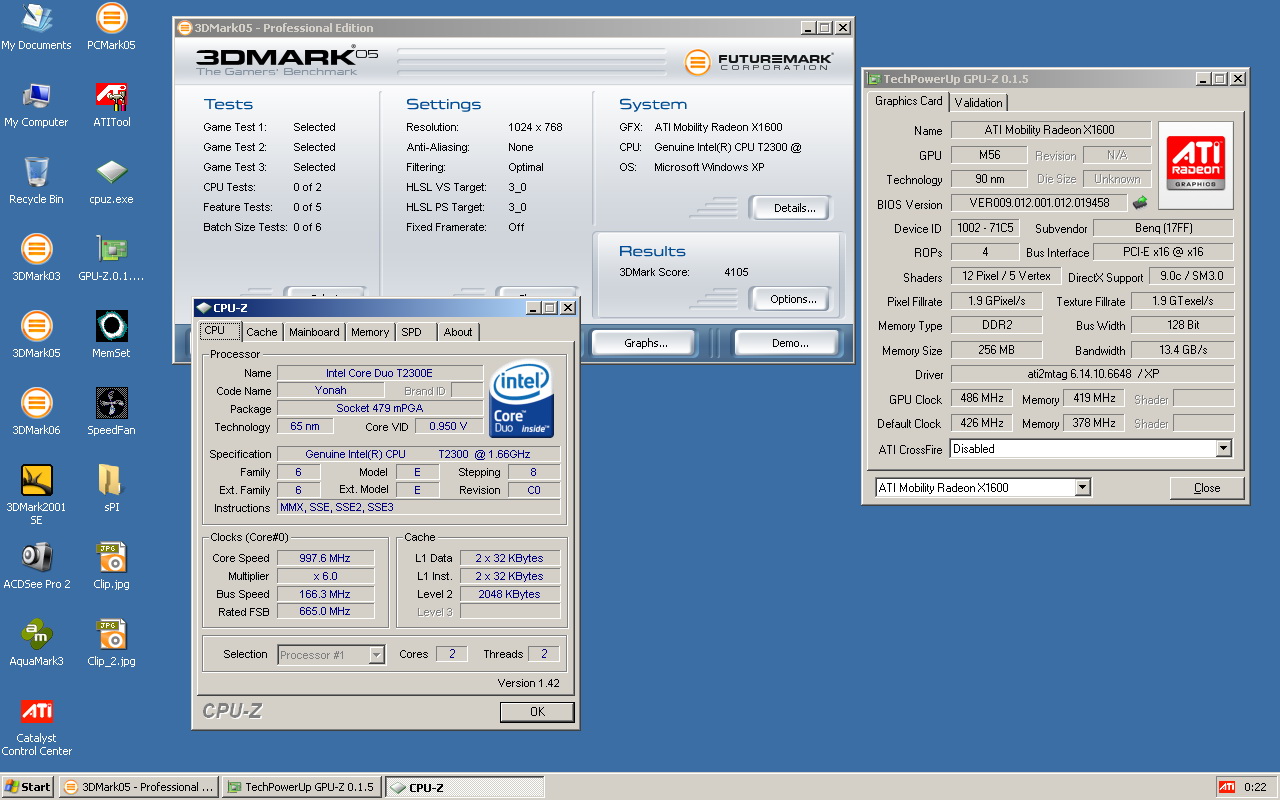Launch GPU-Z.0.1 desktop icon
This screenshot has width=1280, height=800.
(x=111, y=258)
